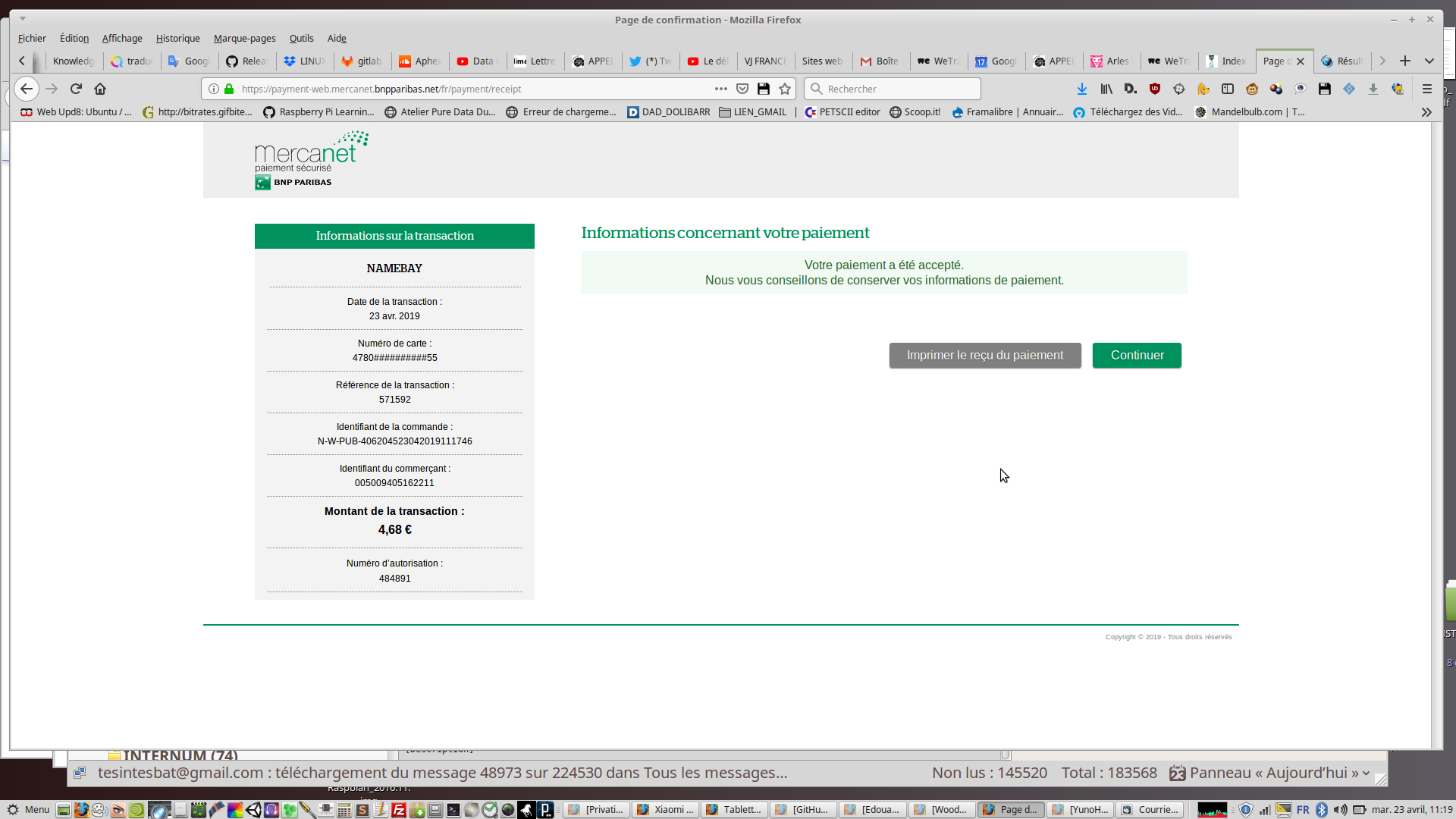The height and width of the screenshot is (819, 1456).
Task: Open the Marque-pages menu
Action: click(x=244, y=38)
